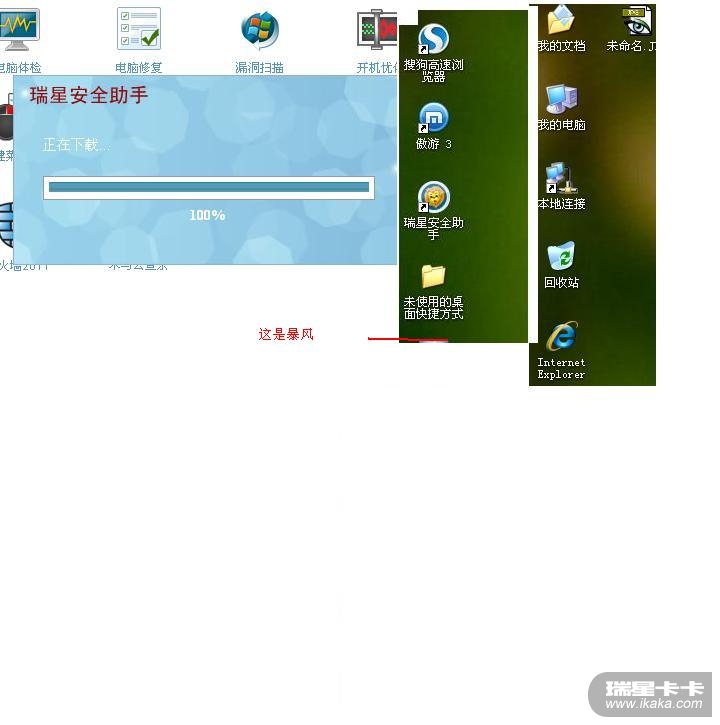Click the 漏洞扫描 label

[x=259, y=68]
